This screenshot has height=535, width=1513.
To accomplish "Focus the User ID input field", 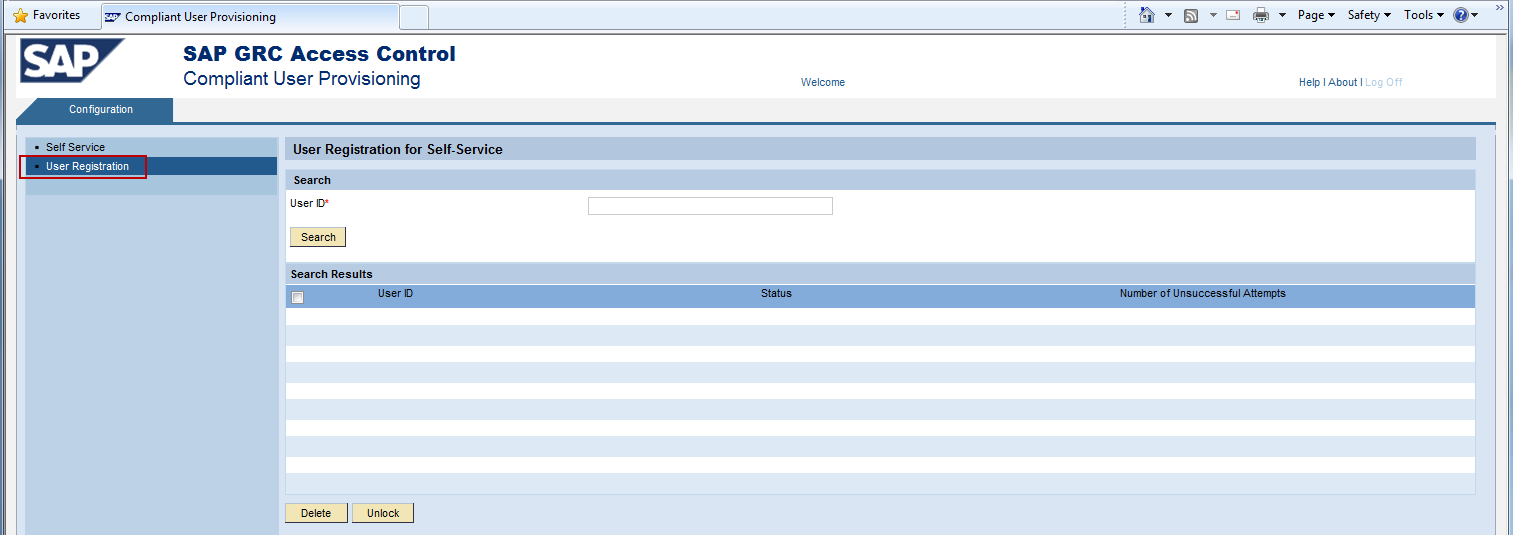I will [710, 206].
